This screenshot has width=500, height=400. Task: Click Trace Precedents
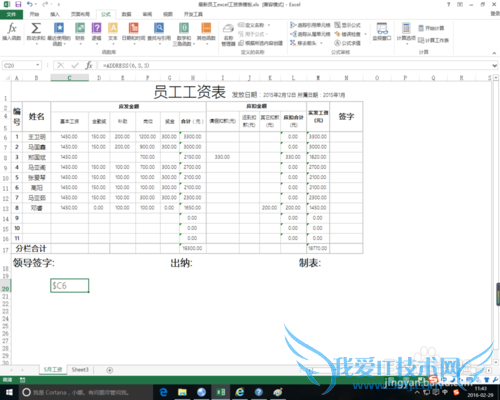point(310,25)
